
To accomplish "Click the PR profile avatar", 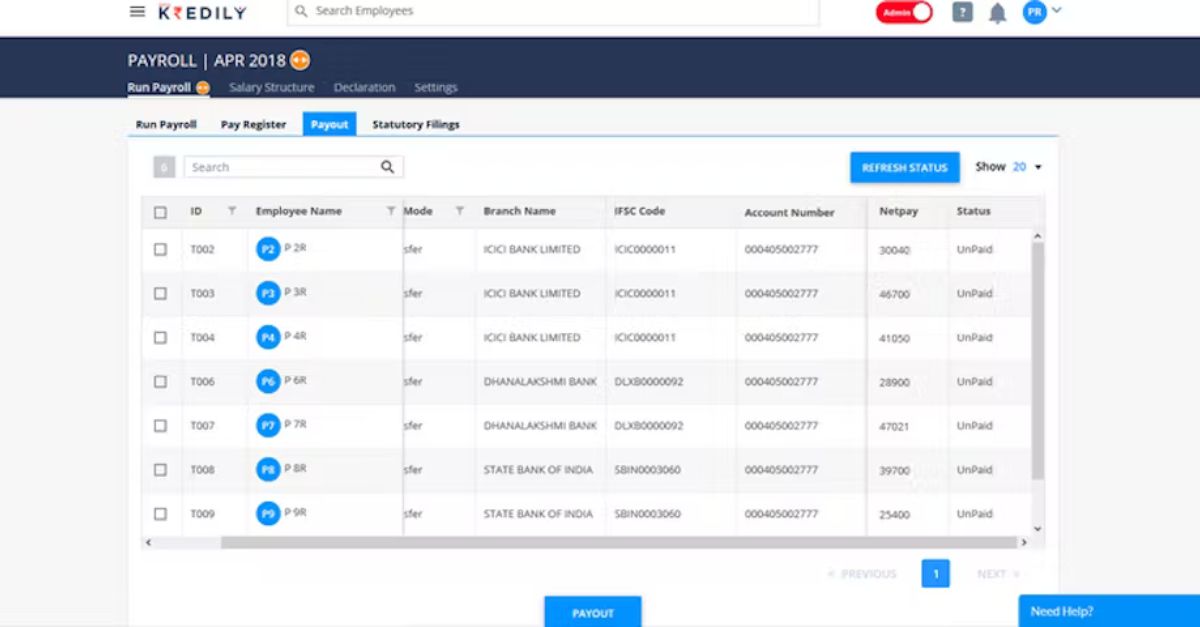I will (x=1031, y=12).
